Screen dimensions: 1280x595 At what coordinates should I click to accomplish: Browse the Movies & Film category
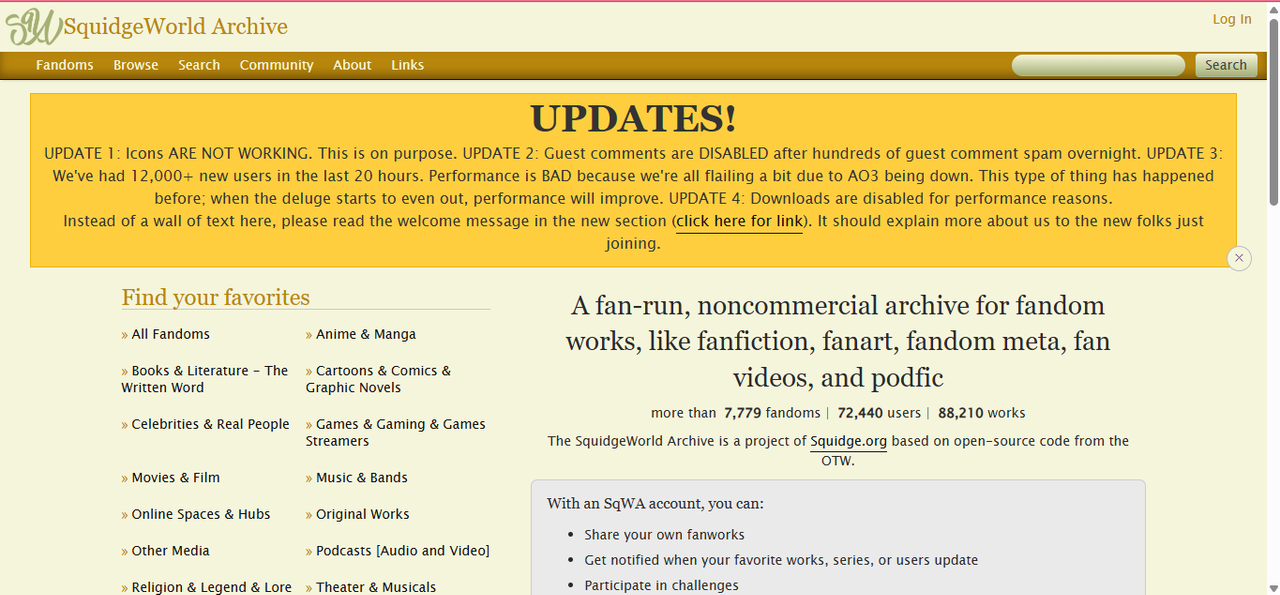[x=176, y=478]
